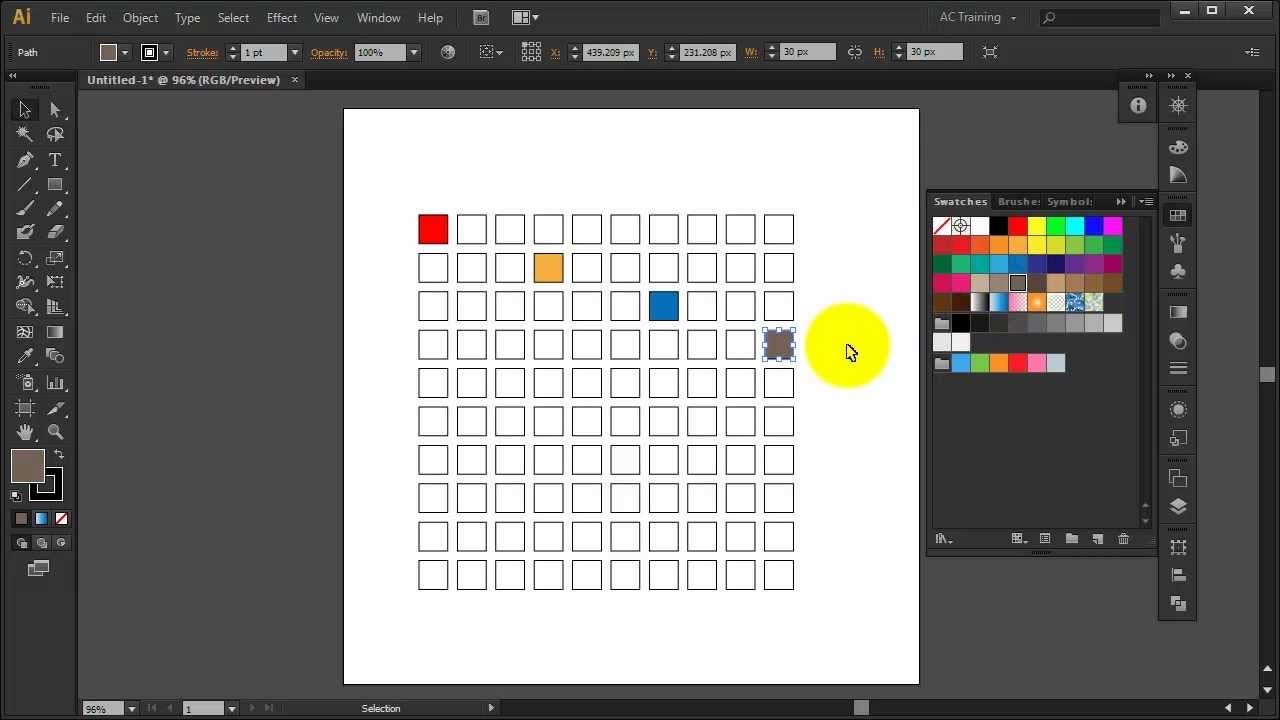Select the Selection tool (black arrow)

tap(25, 110)
